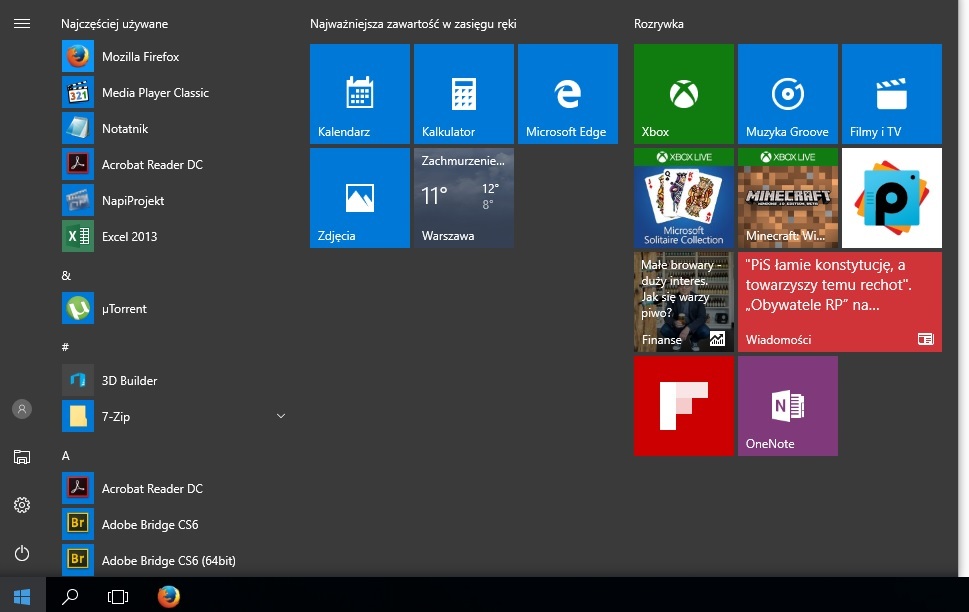Click the & section header
Screen dimensions: 969x612
[66, 276]
